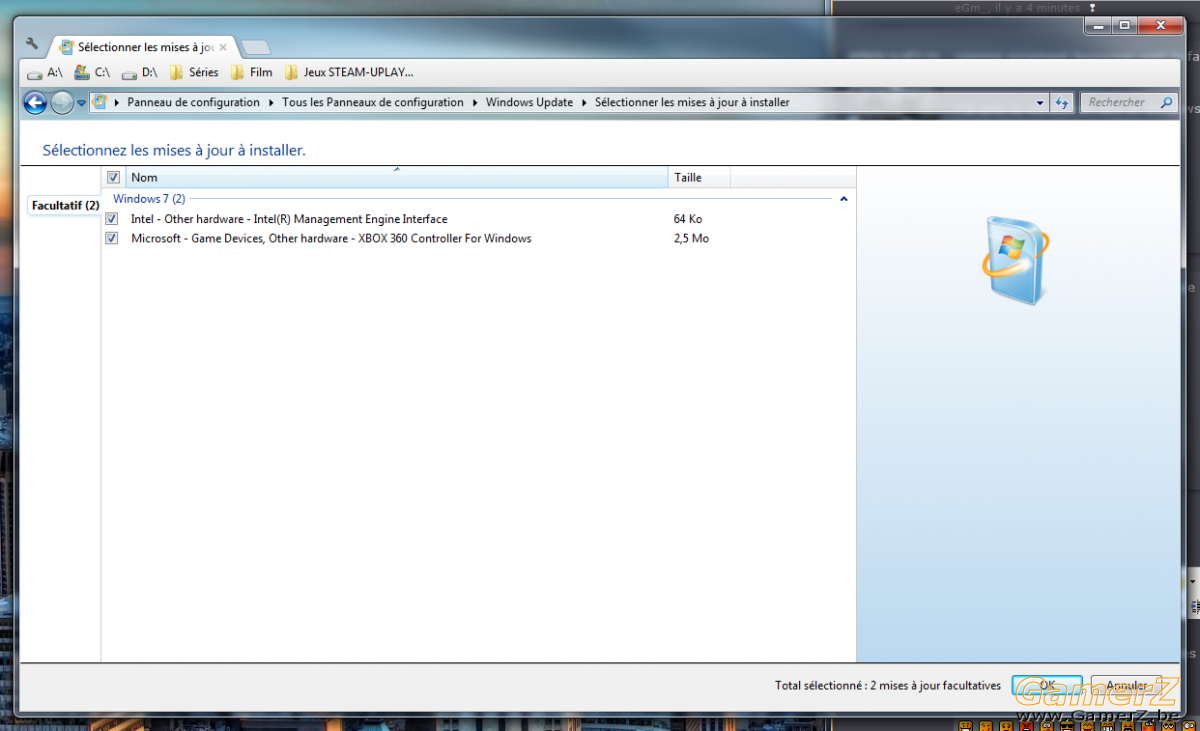Confirm selection with the OK button
This screenshot has height=731, width=1200.
coord(1046,686)
